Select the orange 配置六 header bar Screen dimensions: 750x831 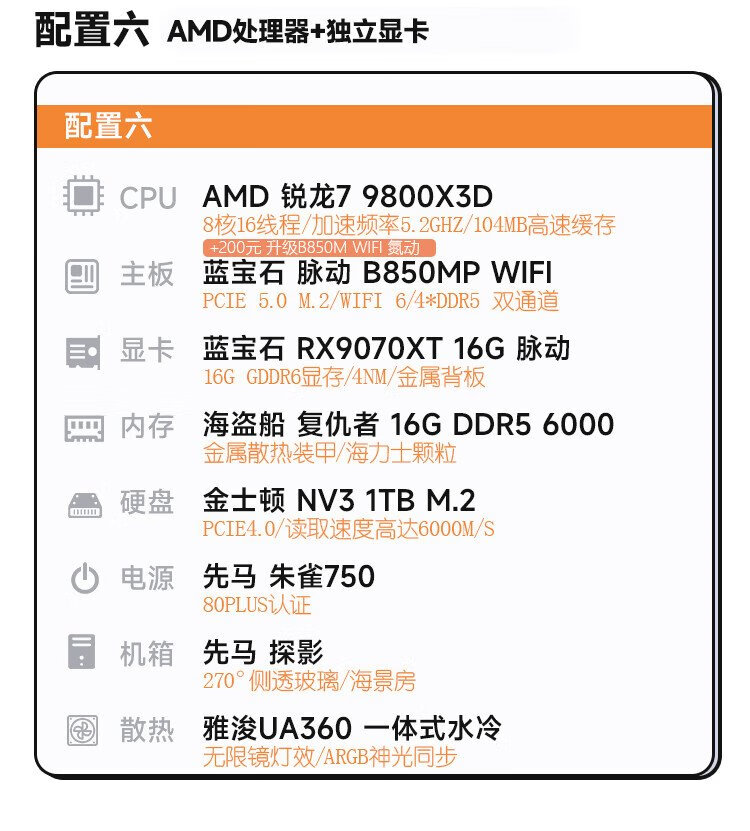[x=376, y=126]
